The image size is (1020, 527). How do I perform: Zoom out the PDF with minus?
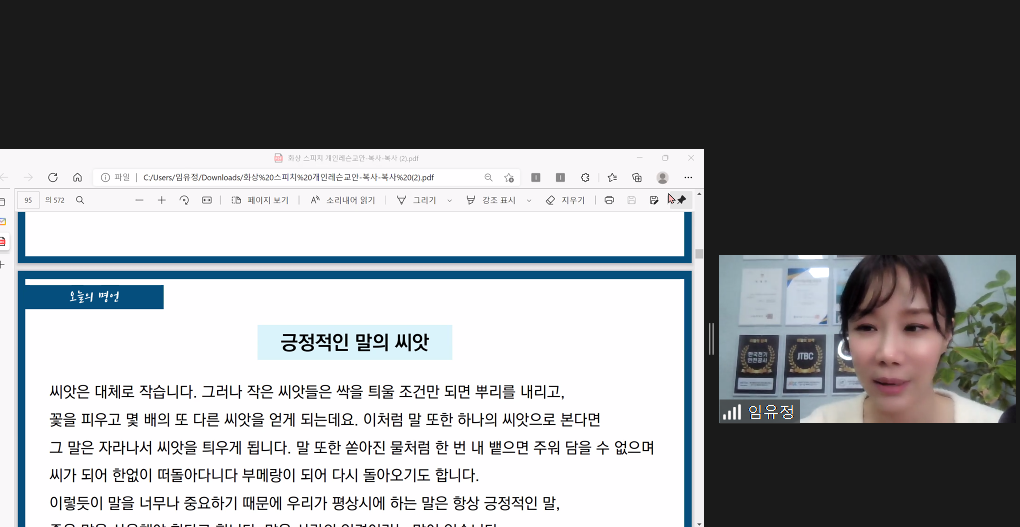pos(139,200)
